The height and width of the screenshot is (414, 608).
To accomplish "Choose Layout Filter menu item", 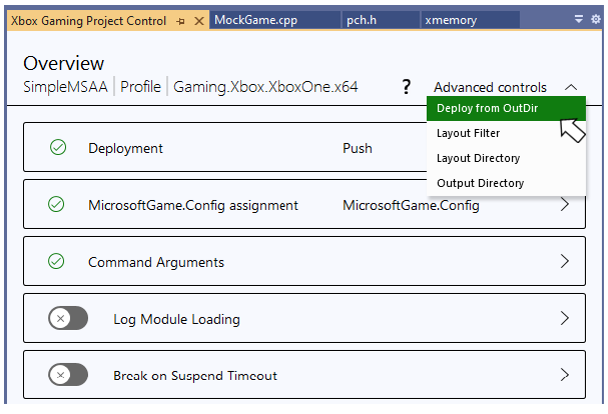I will click(x=506, y=133).
